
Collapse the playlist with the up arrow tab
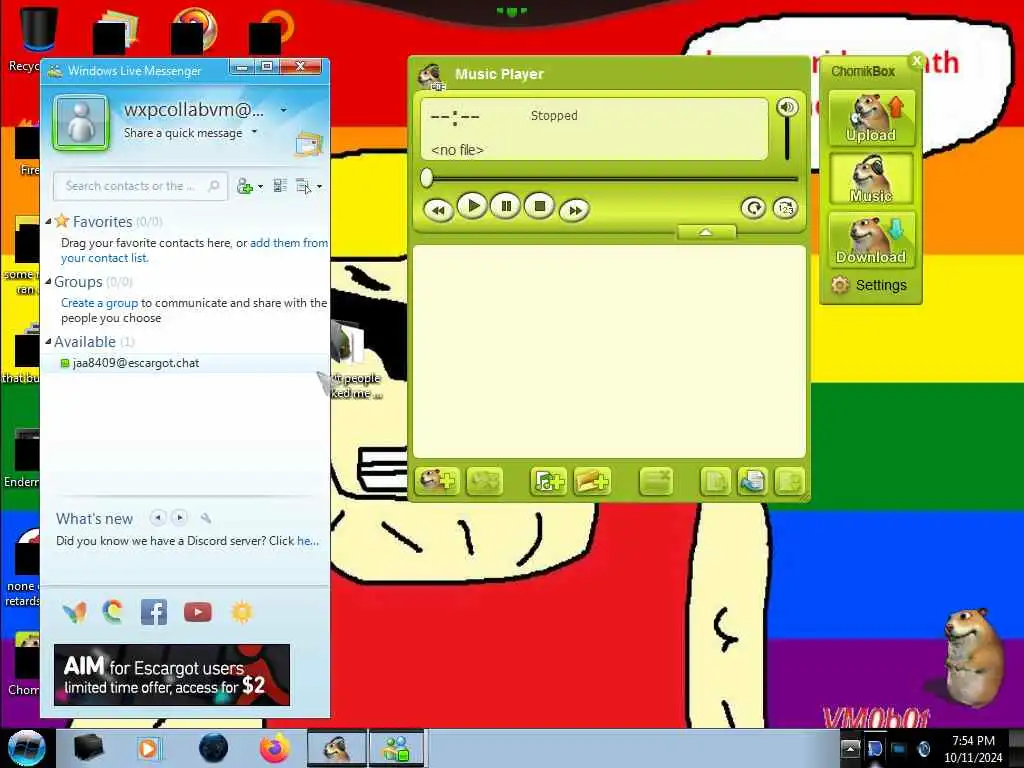(706, 232)
